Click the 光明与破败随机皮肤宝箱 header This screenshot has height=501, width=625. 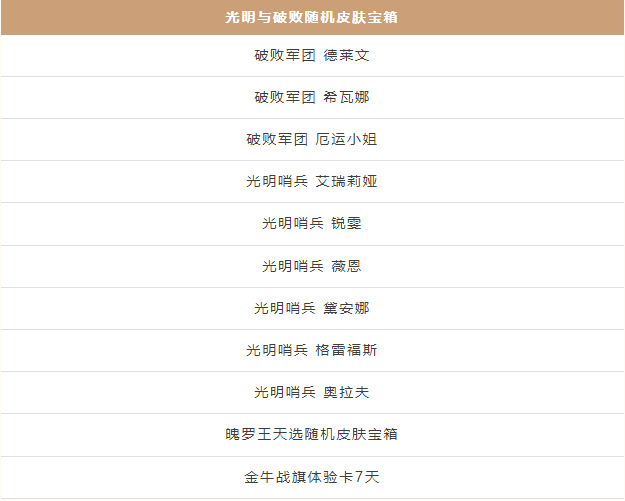tap(312, 18)
